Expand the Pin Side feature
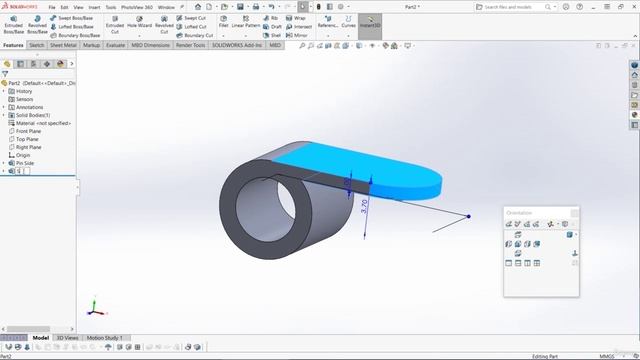 coord(4,163)
